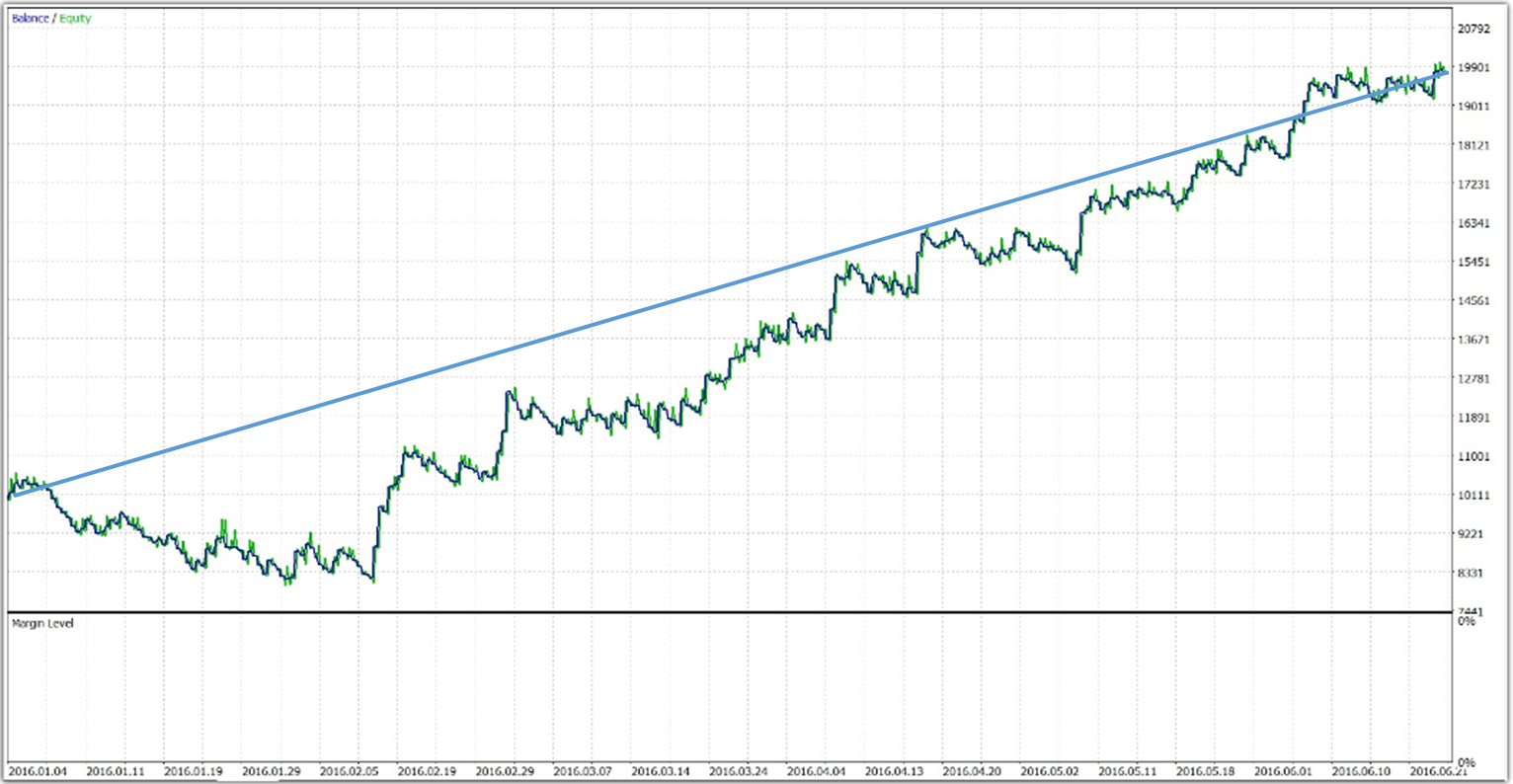Select the 2016.06.01 date marker
1513x784 pixels.
[1282, 771]
